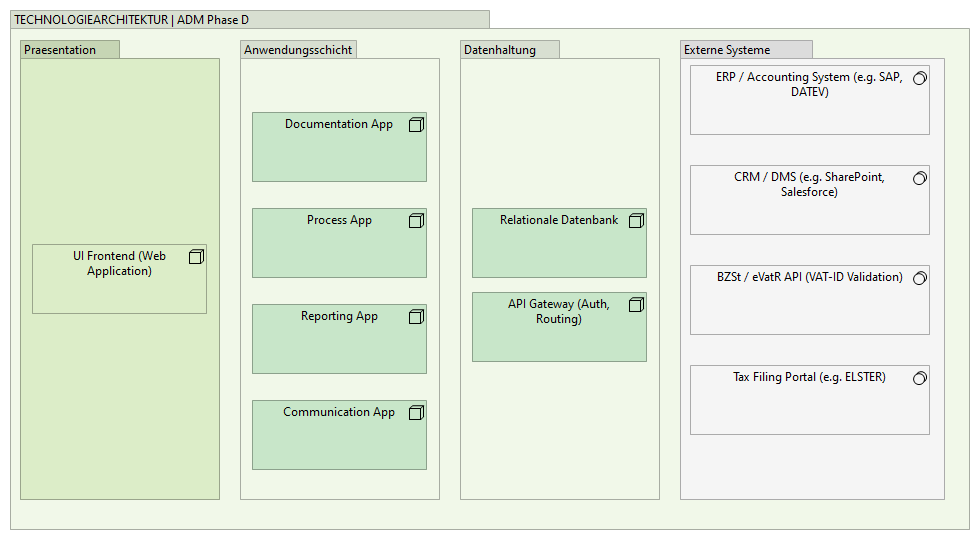
Task: Click the component icon on Relationale Datenbank
Action: point(636,221)
